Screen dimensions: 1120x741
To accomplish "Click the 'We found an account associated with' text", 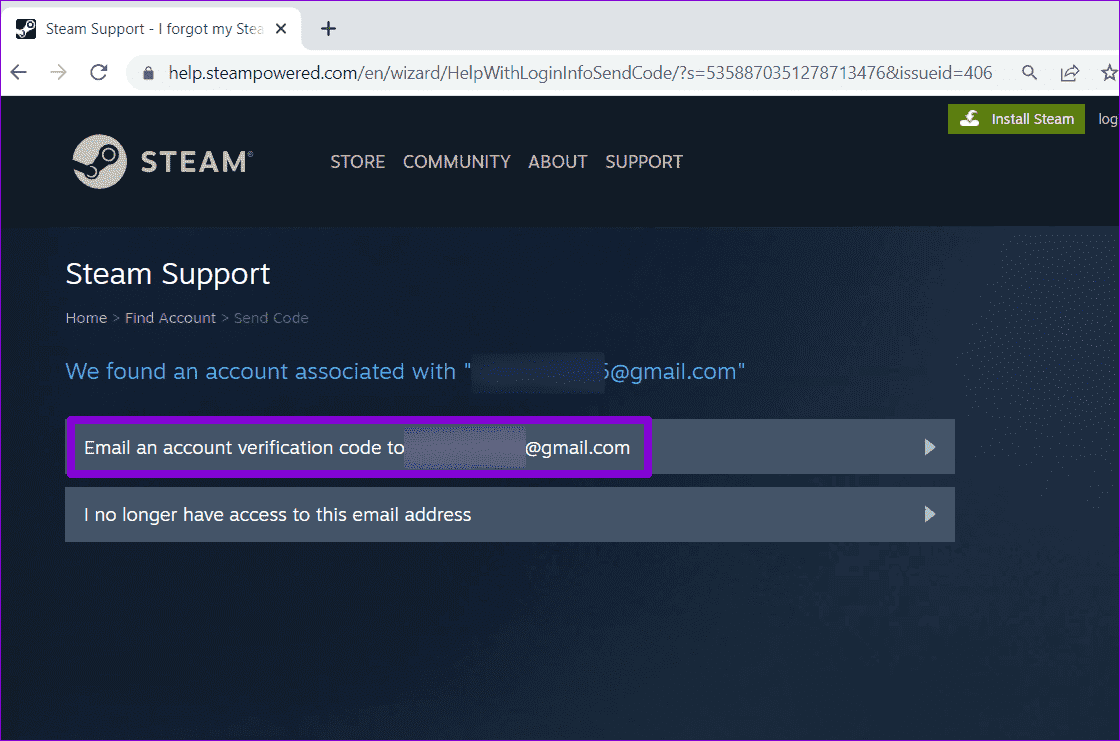I will [261, 372].
